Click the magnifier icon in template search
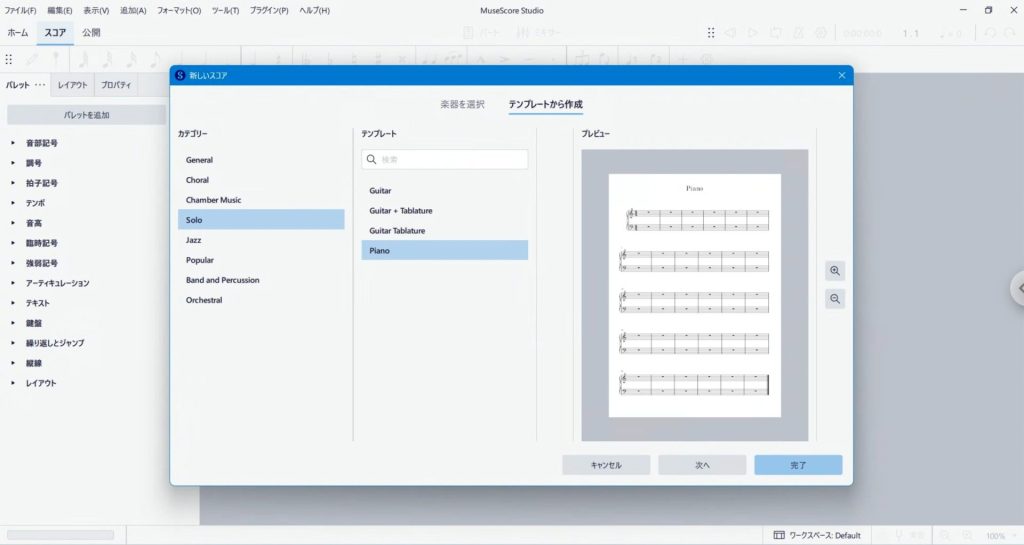Image resolution: width=1024 pixels, height=545 pixels. pyautogui.click(x=372, y=160)
